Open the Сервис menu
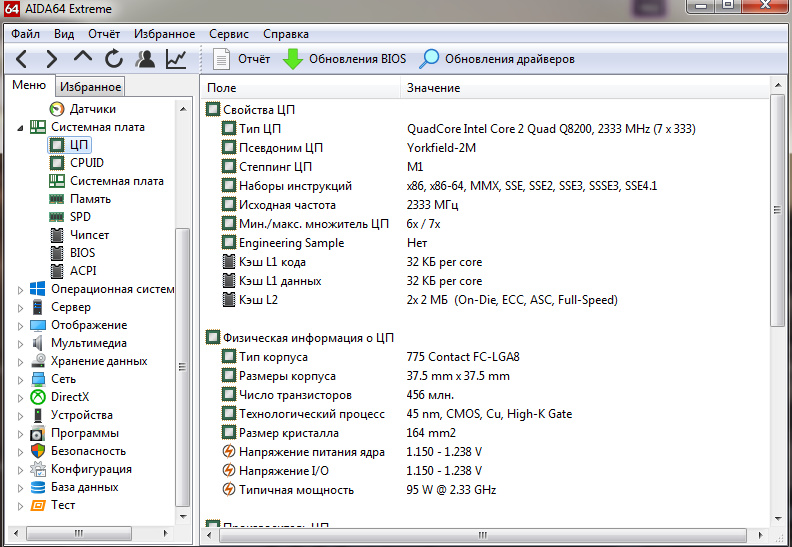 [229, 34]
